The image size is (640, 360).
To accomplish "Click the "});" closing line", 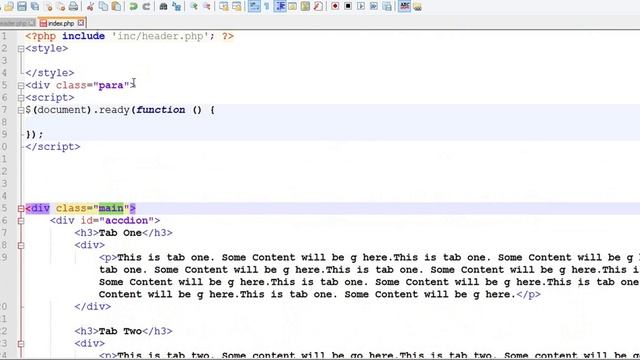I will pos(34,134).
